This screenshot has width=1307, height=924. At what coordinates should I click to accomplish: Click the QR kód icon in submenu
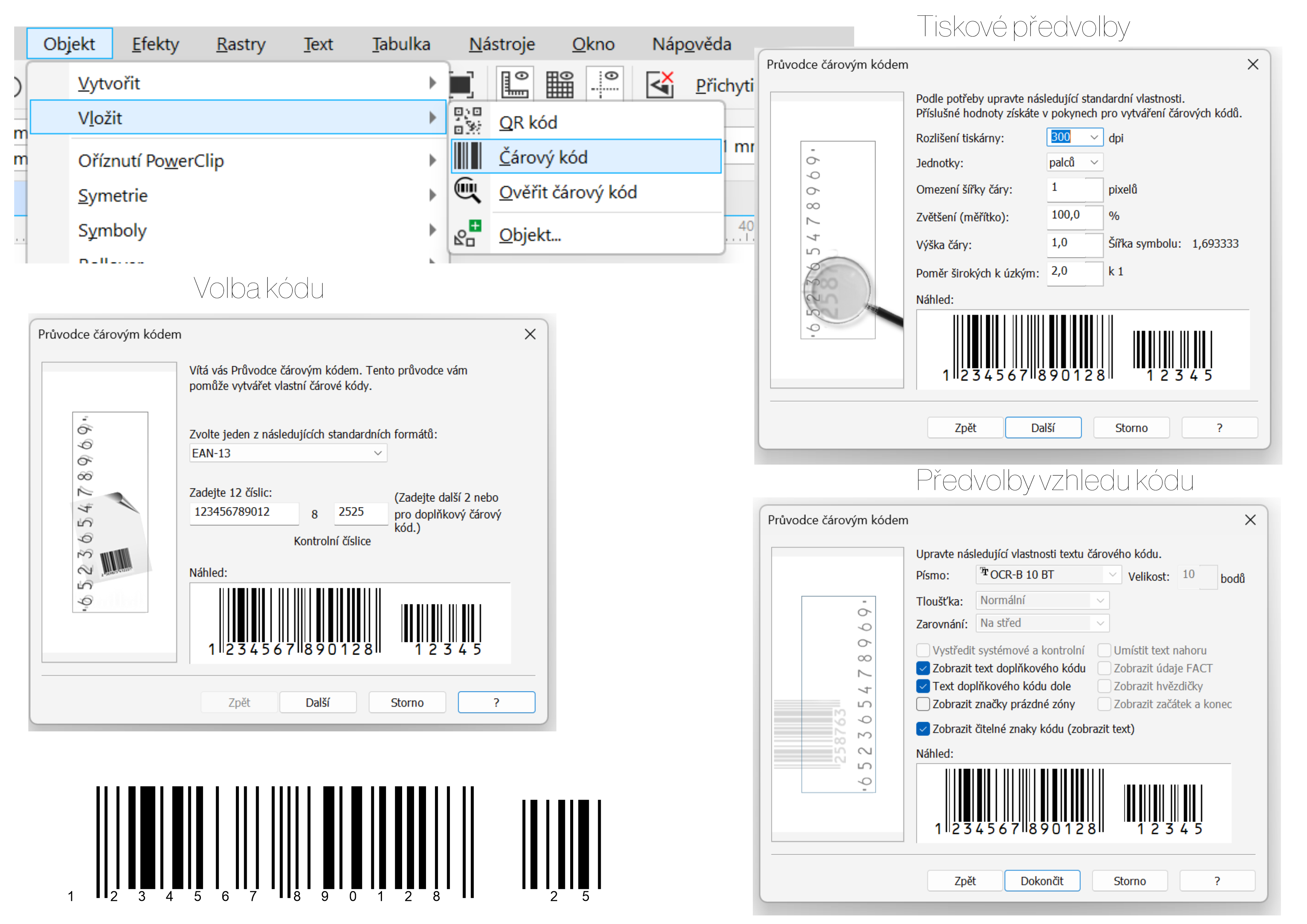pos(467,121)
